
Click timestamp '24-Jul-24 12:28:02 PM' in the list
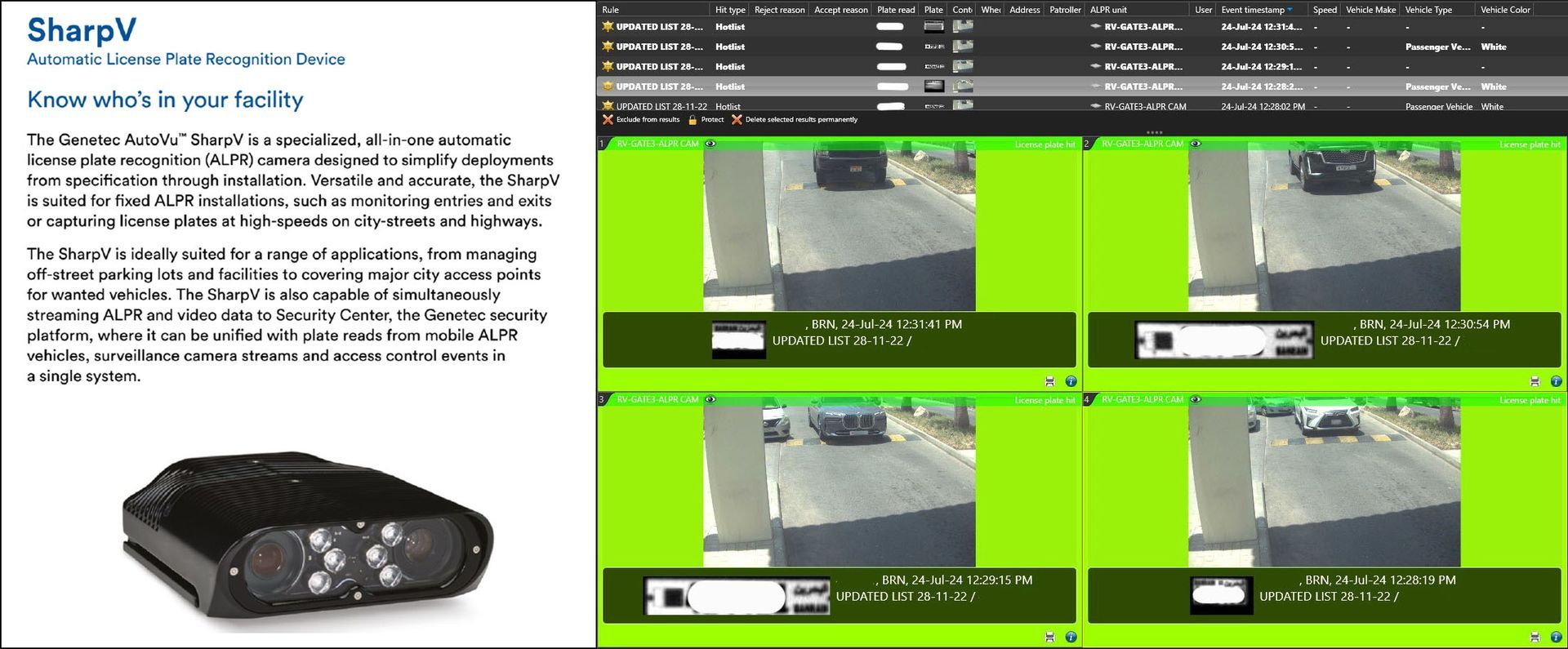(x=1263, y=106)
